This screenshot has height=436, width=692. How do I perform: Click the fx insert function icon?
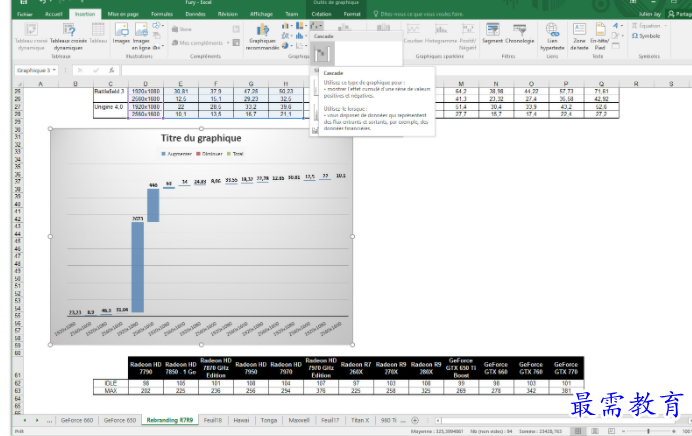[x=112, y=70]
